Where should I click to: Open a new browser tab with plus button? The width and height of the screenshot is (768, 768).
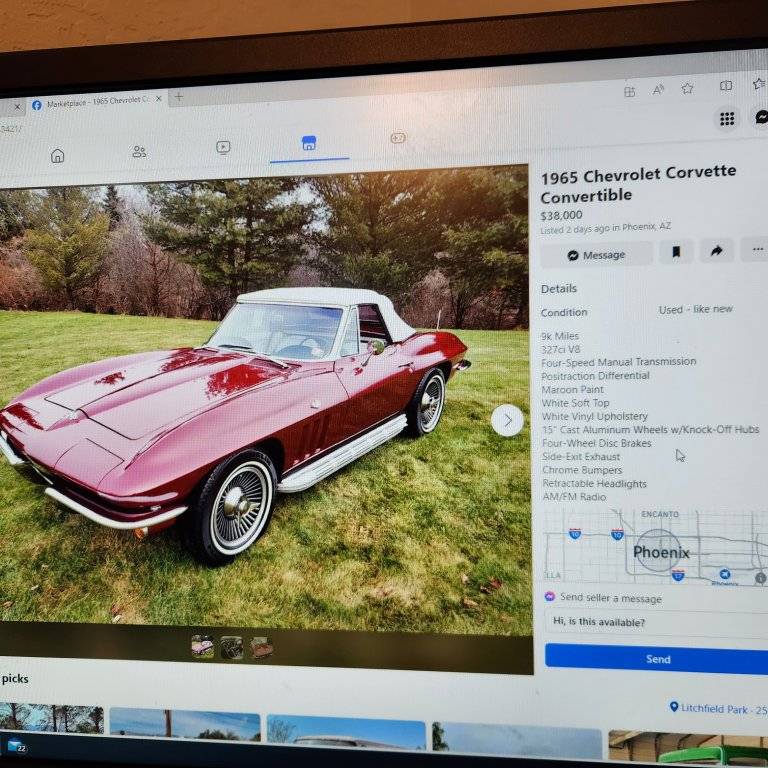click(179, 97)
